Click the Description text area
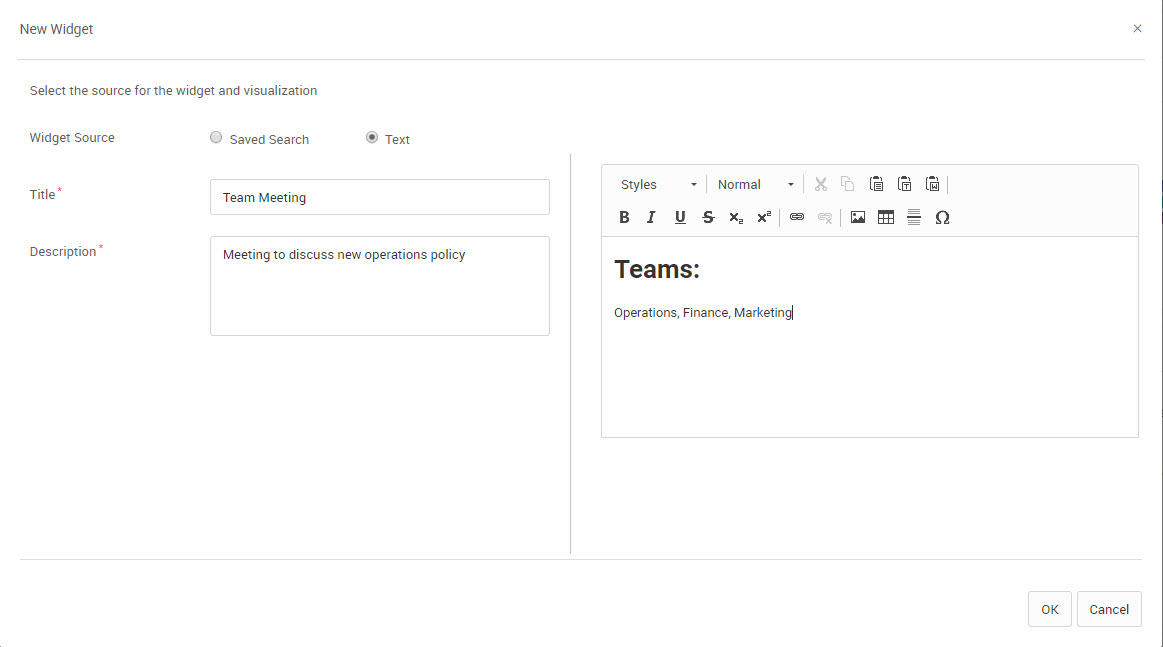The width and height of the screenshot is (1163, 647). point(380,286)
